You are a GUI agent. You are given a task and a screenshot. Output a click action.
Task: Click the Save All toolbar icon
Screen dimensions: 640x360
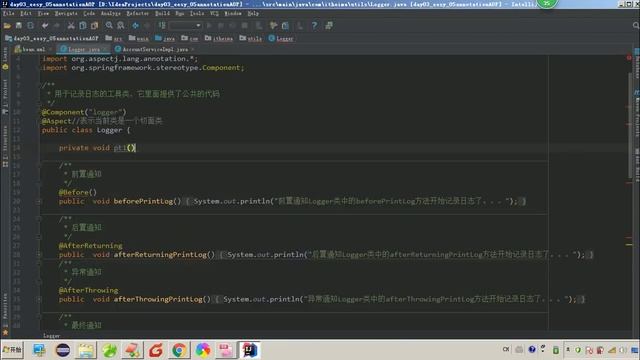click(19, 25)
